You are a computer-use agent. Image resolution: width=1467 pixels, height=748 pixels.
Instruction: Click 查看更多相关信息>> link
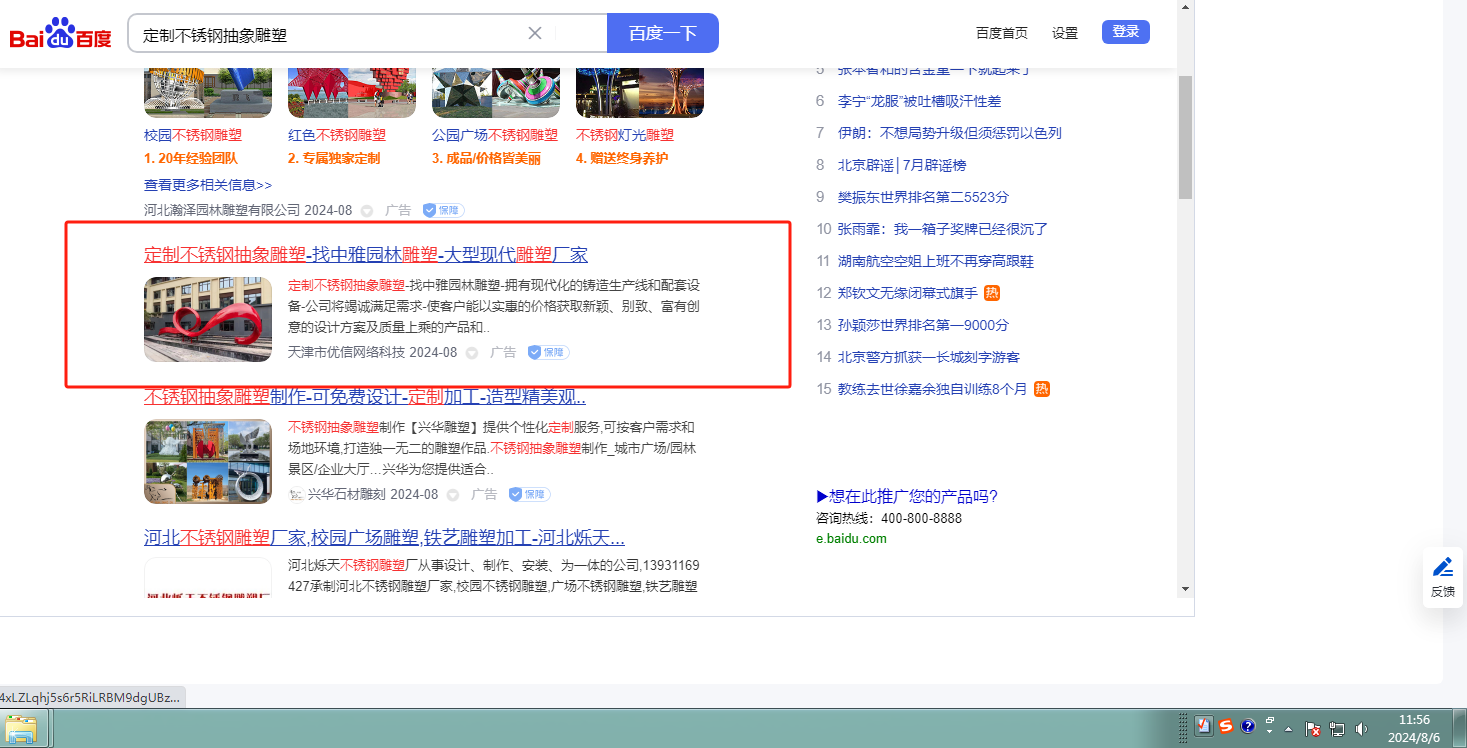point(208,185)
